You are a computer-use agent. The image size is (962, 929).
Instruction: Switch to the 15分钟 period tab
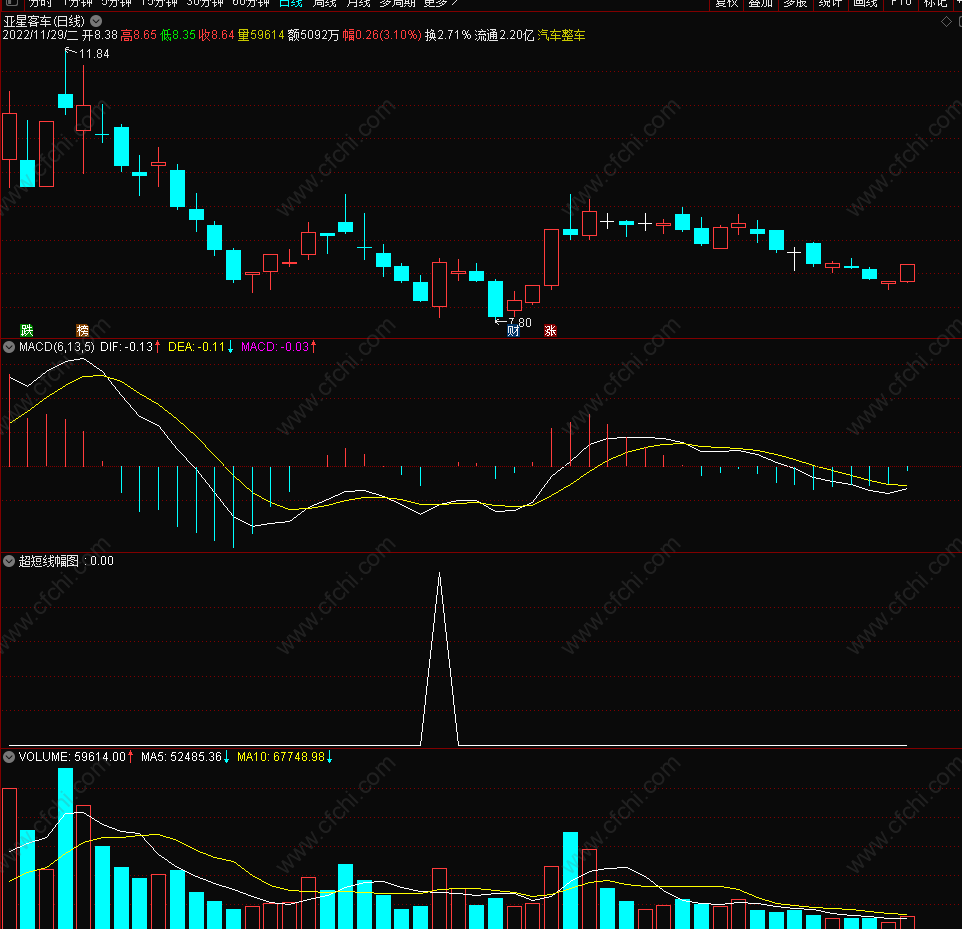[x=159, y=3]
